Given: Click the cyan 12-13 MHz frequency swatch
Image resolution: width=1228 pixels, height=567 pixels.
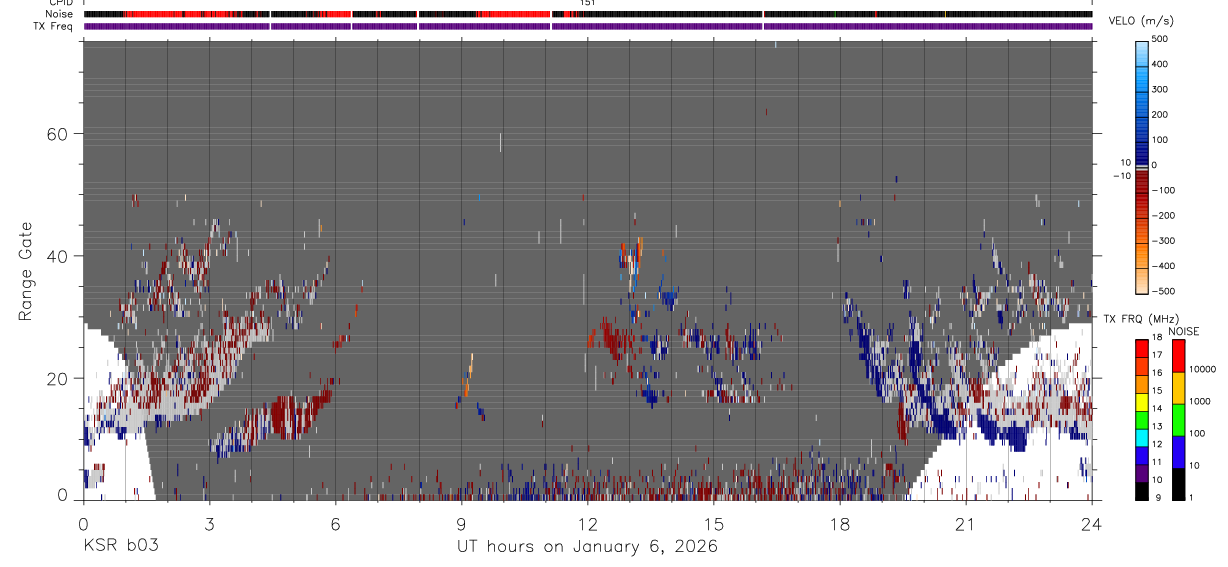Looking at the screenshot, I should (x=1142, y=437).
